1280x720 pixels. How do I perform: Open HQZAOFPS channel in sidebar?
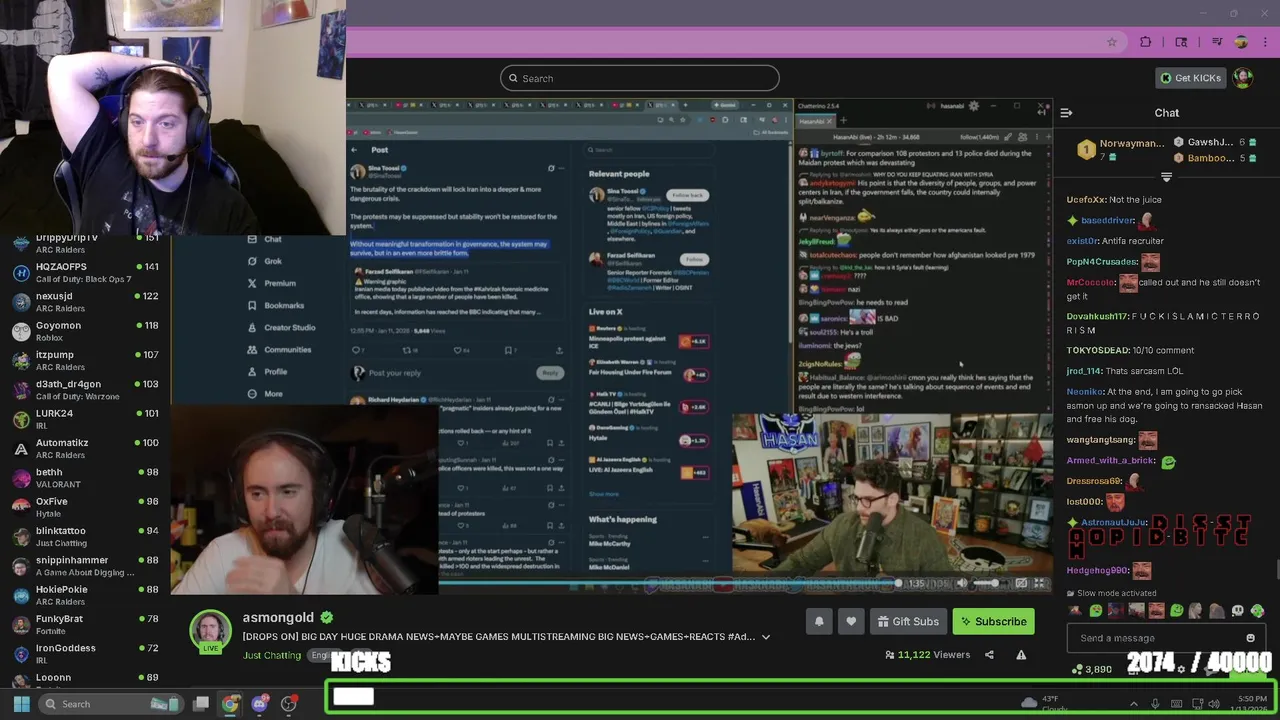pos(85,273)
